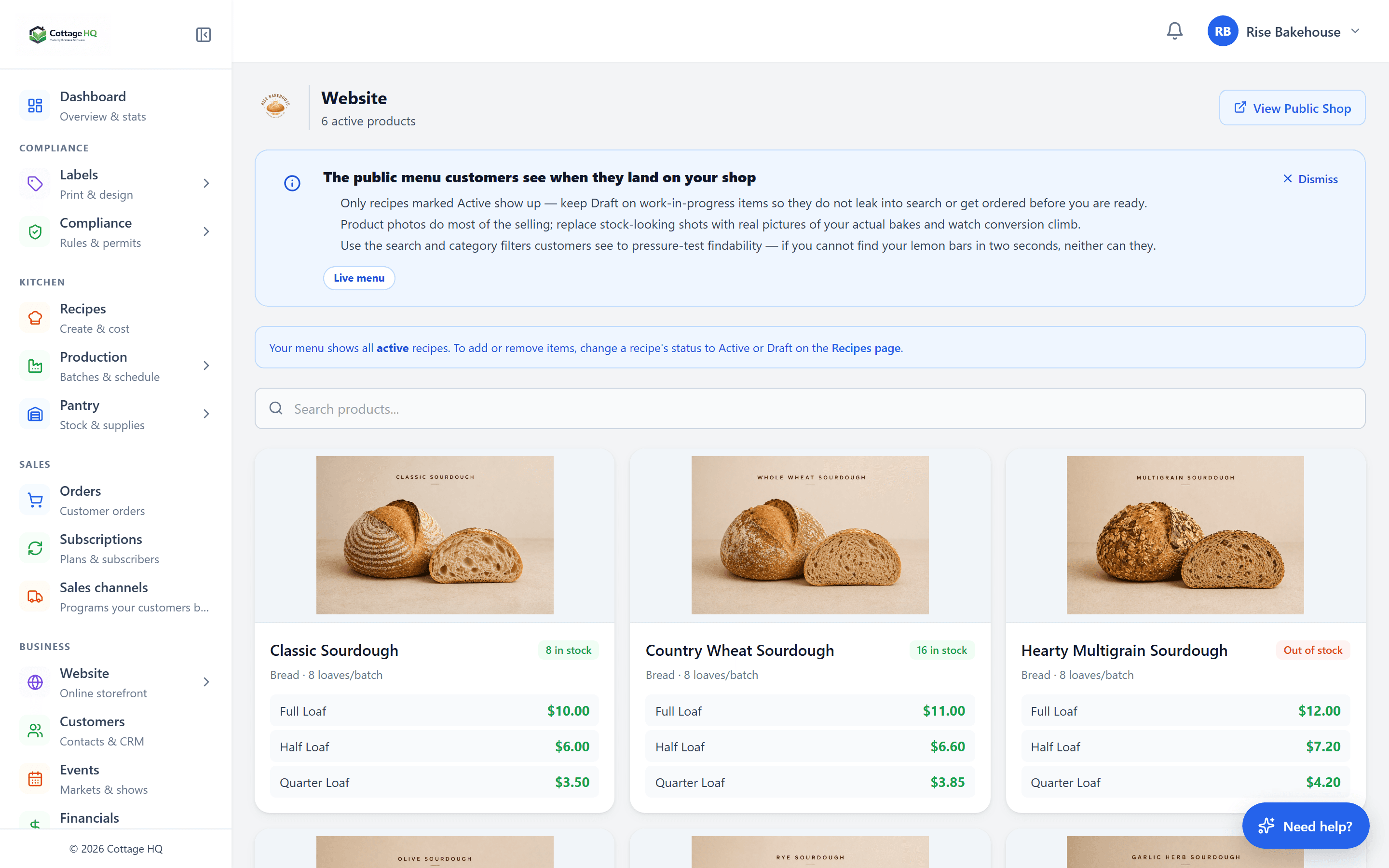Click the Customers people icon
Image resolution: width=1389 pixels, height=868 pixels.
(35, 731)
